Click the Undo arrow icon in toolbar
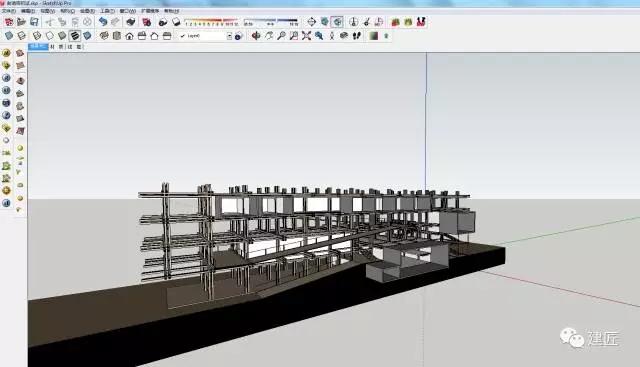Screen dimensions: 640x367 [103, 22]
